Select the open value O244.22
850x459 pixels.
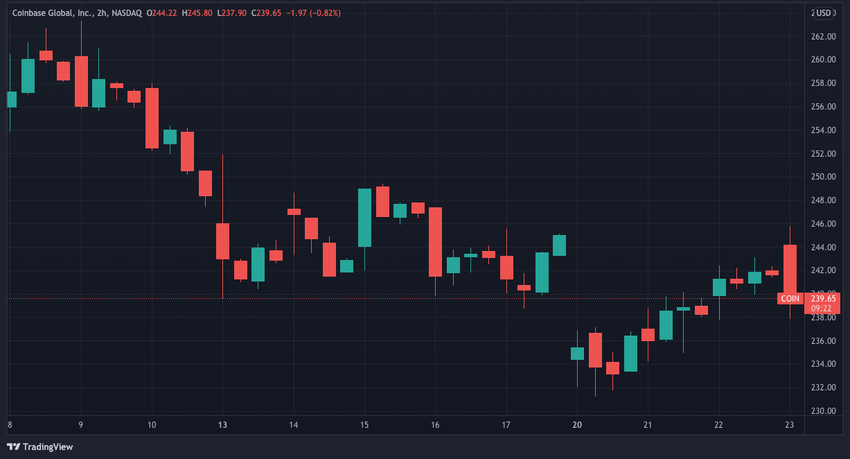pos(162,13)
